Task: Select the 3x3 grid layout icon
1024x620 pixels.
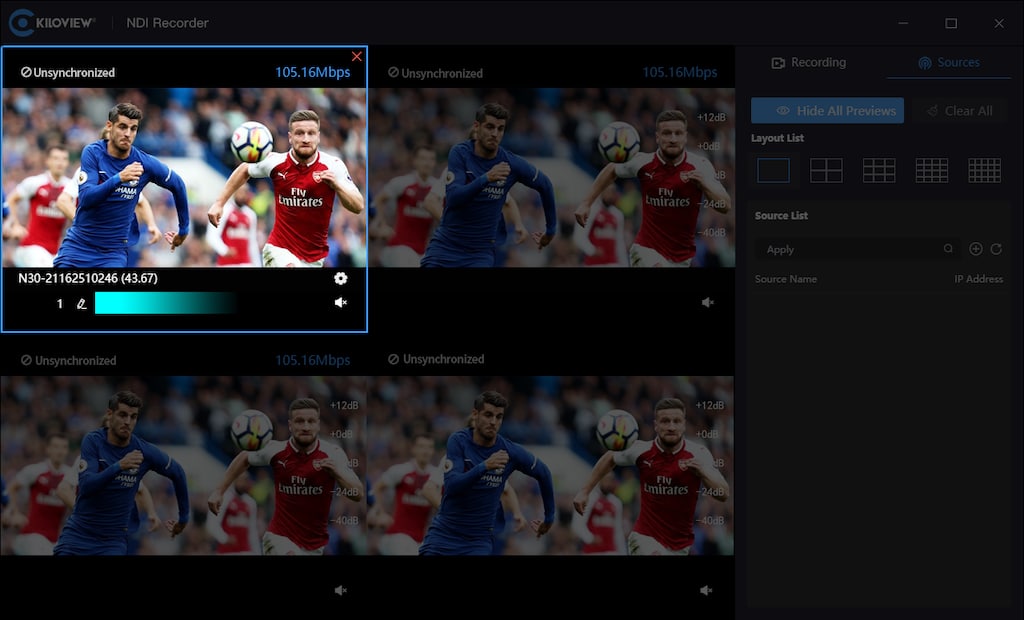Action: [x=879, y=170]
